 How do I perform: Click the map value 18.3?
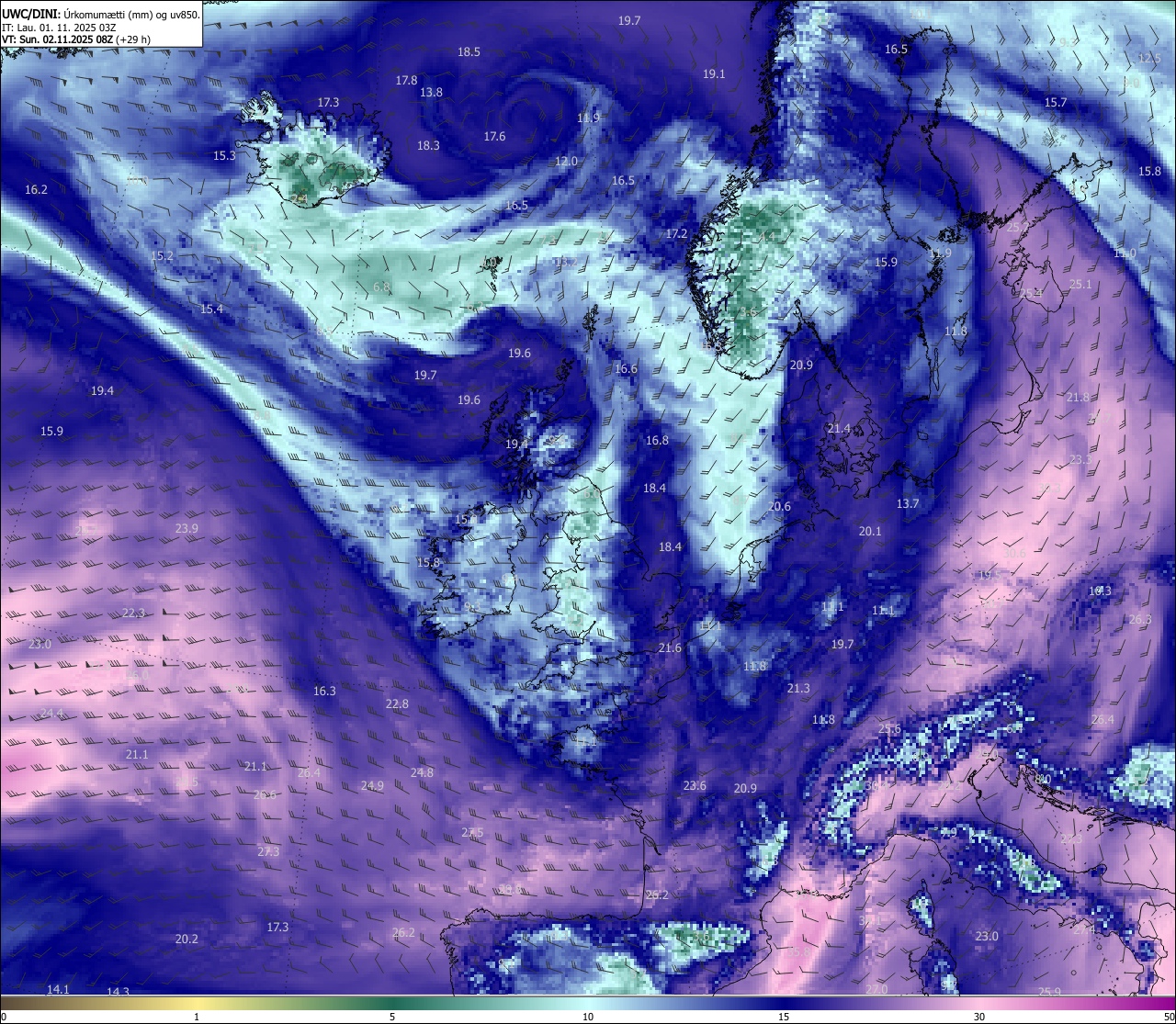[x=428, y=146]
